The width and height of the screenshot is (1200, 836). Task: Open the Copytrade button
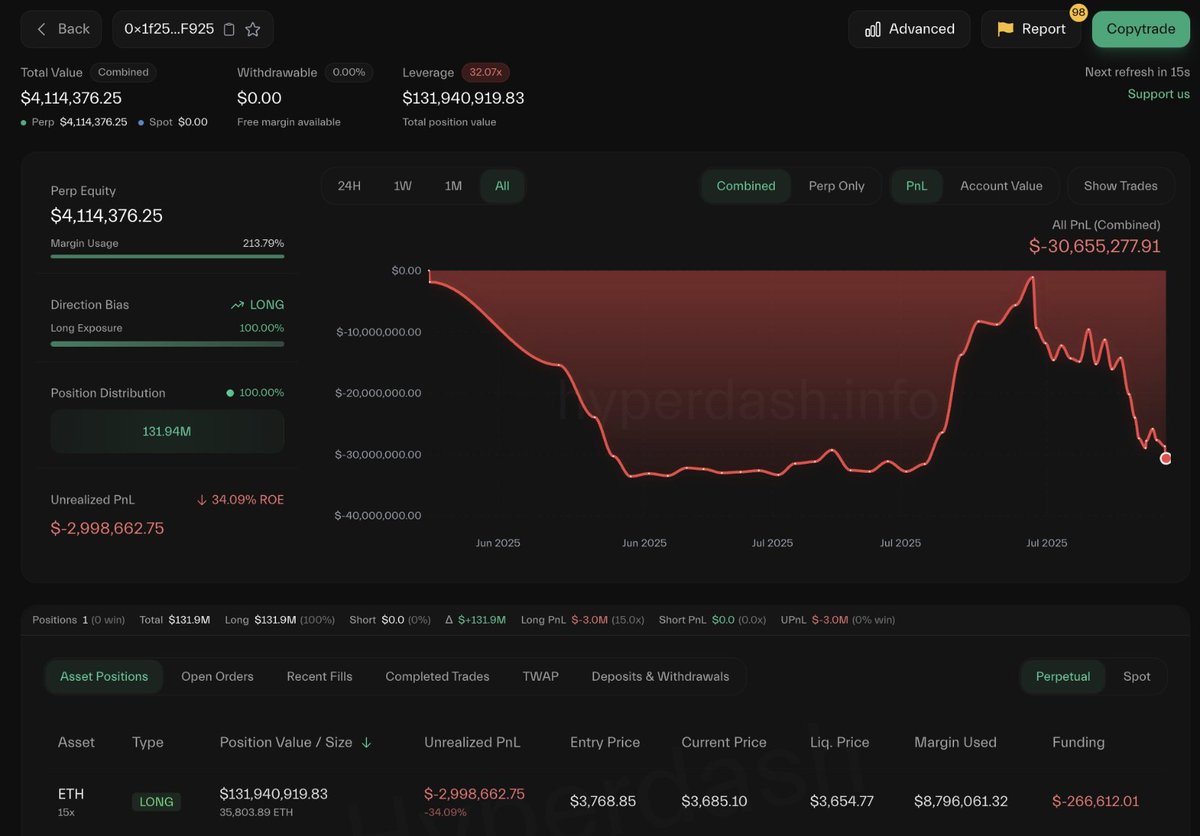[x=1141, y=29]
